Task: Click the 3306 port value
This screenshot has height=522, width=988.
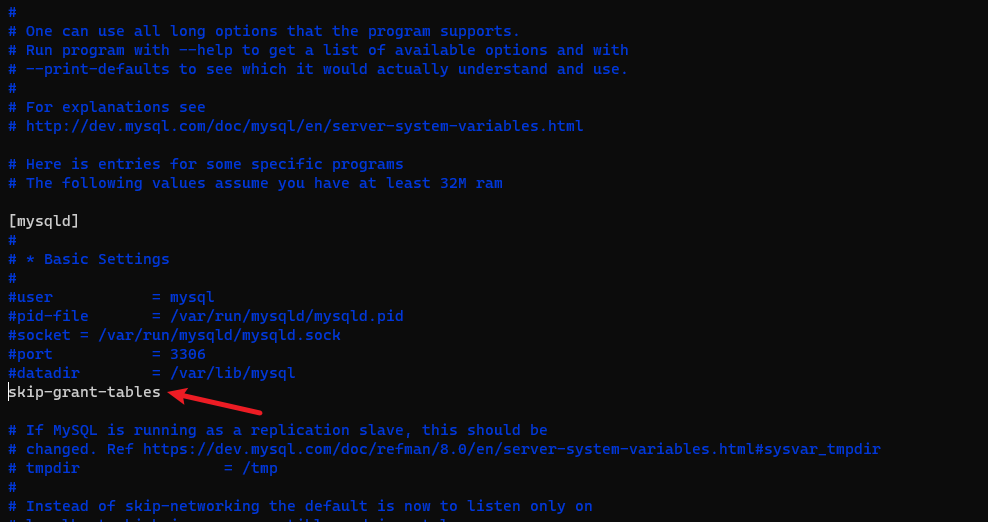Action: (x=188, y=354)
